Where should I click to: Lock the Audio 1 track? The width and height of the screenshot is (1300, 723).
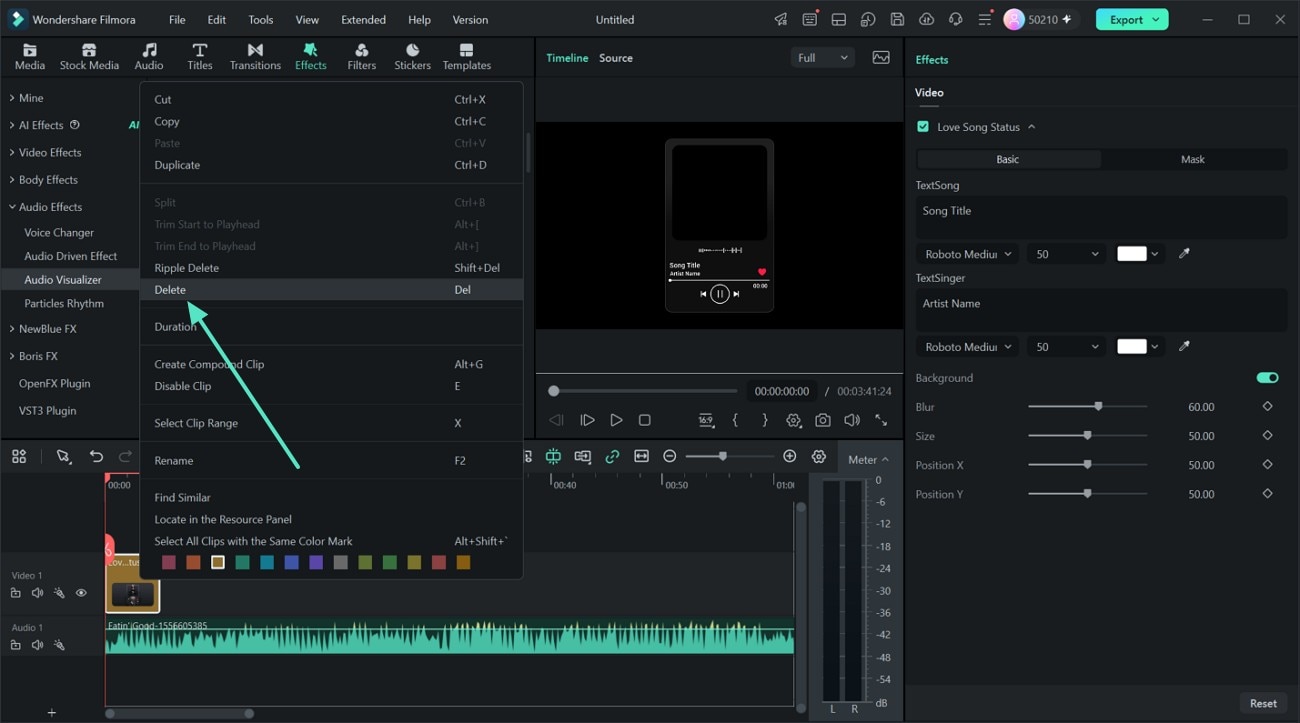point(15,645)
